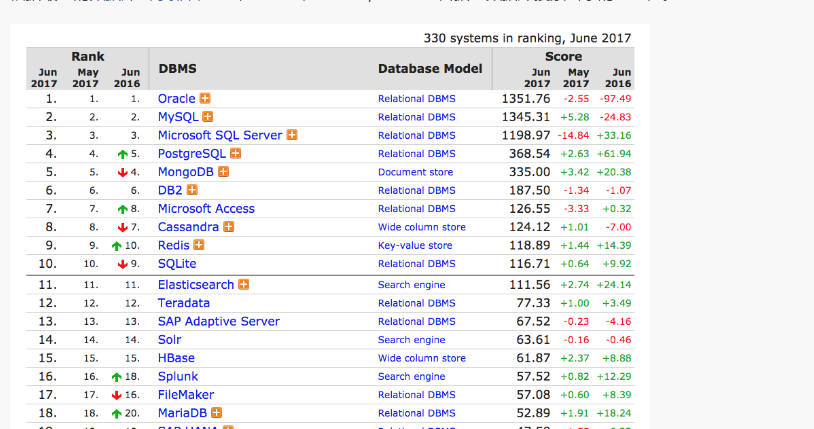The image size is (814, 429).
Task: Open the FileMaker link
Action: tap(186, 395)
